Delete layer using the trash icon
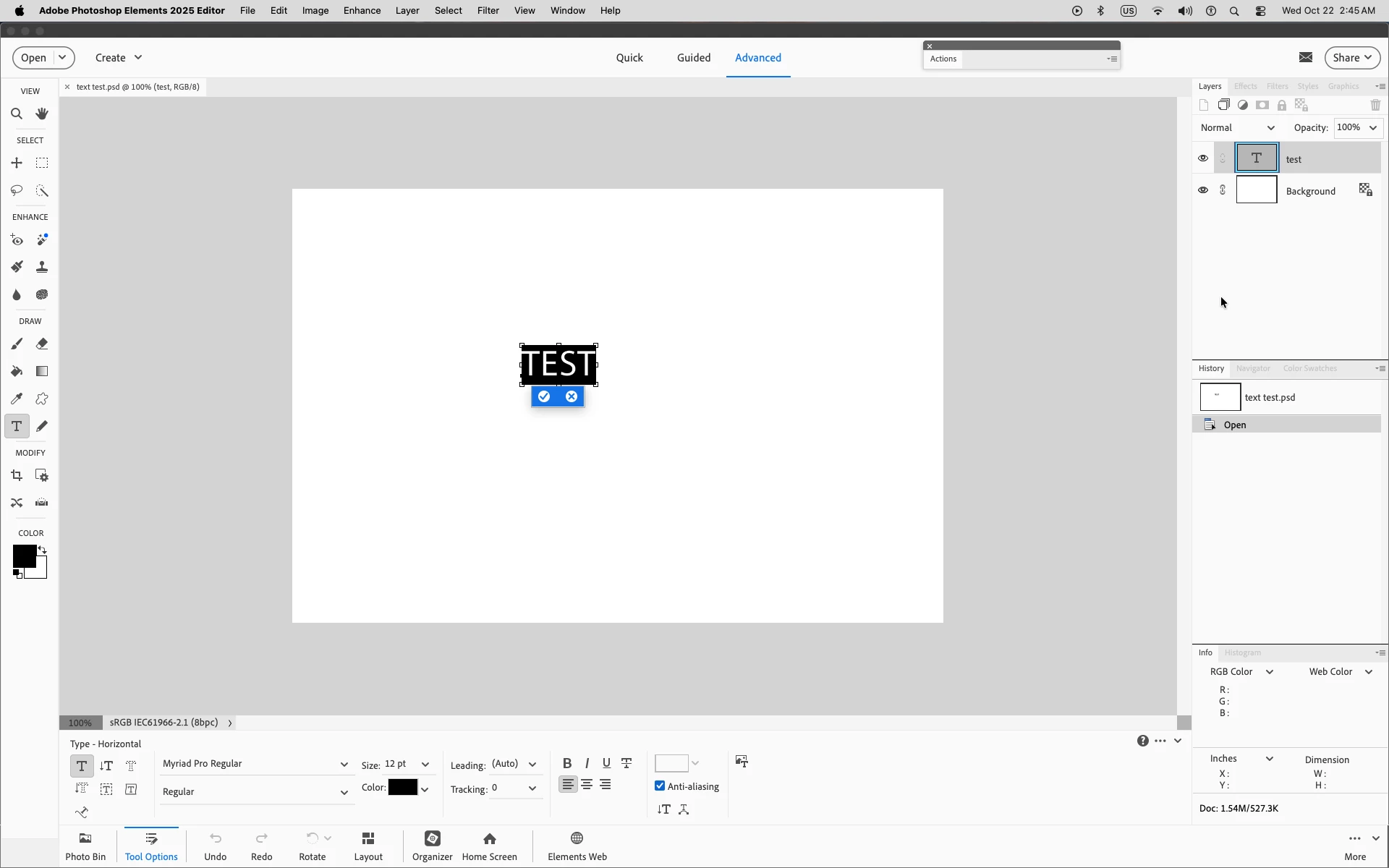The image size is (1389, 868). 1375,106
